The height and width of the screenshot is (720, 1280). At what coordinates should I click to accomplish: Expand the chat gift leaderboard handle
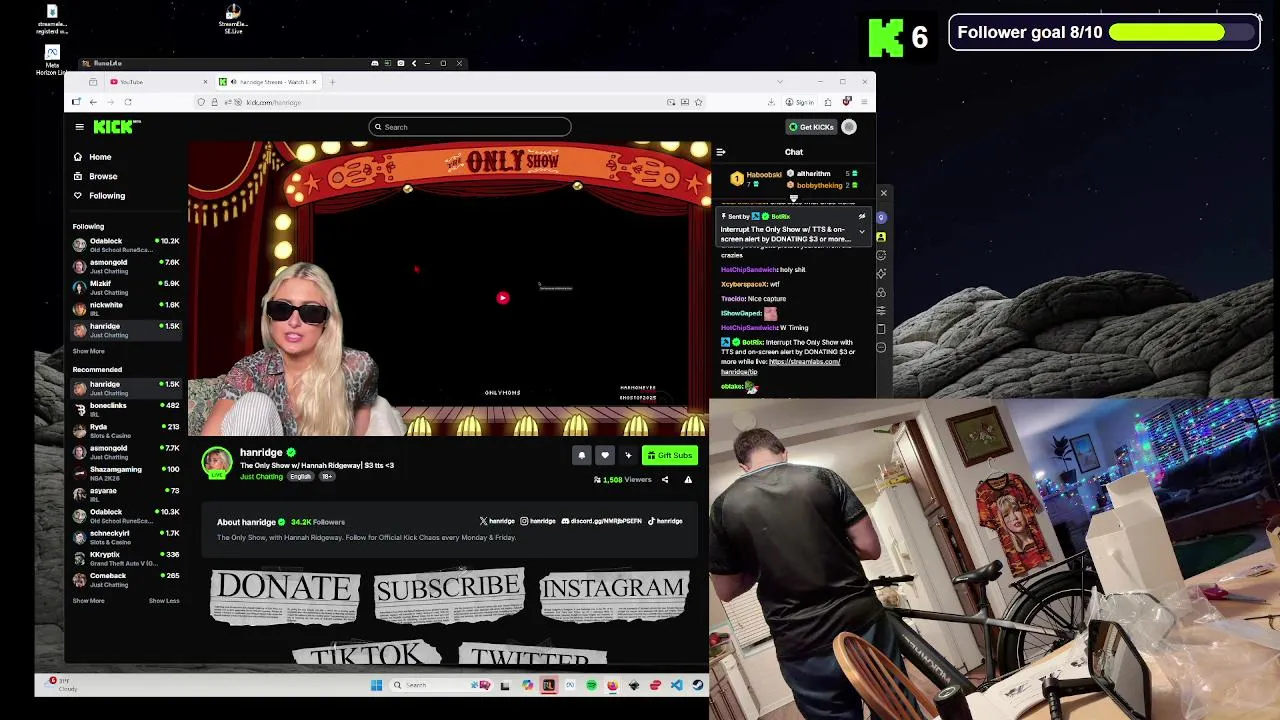pos(794,198)
